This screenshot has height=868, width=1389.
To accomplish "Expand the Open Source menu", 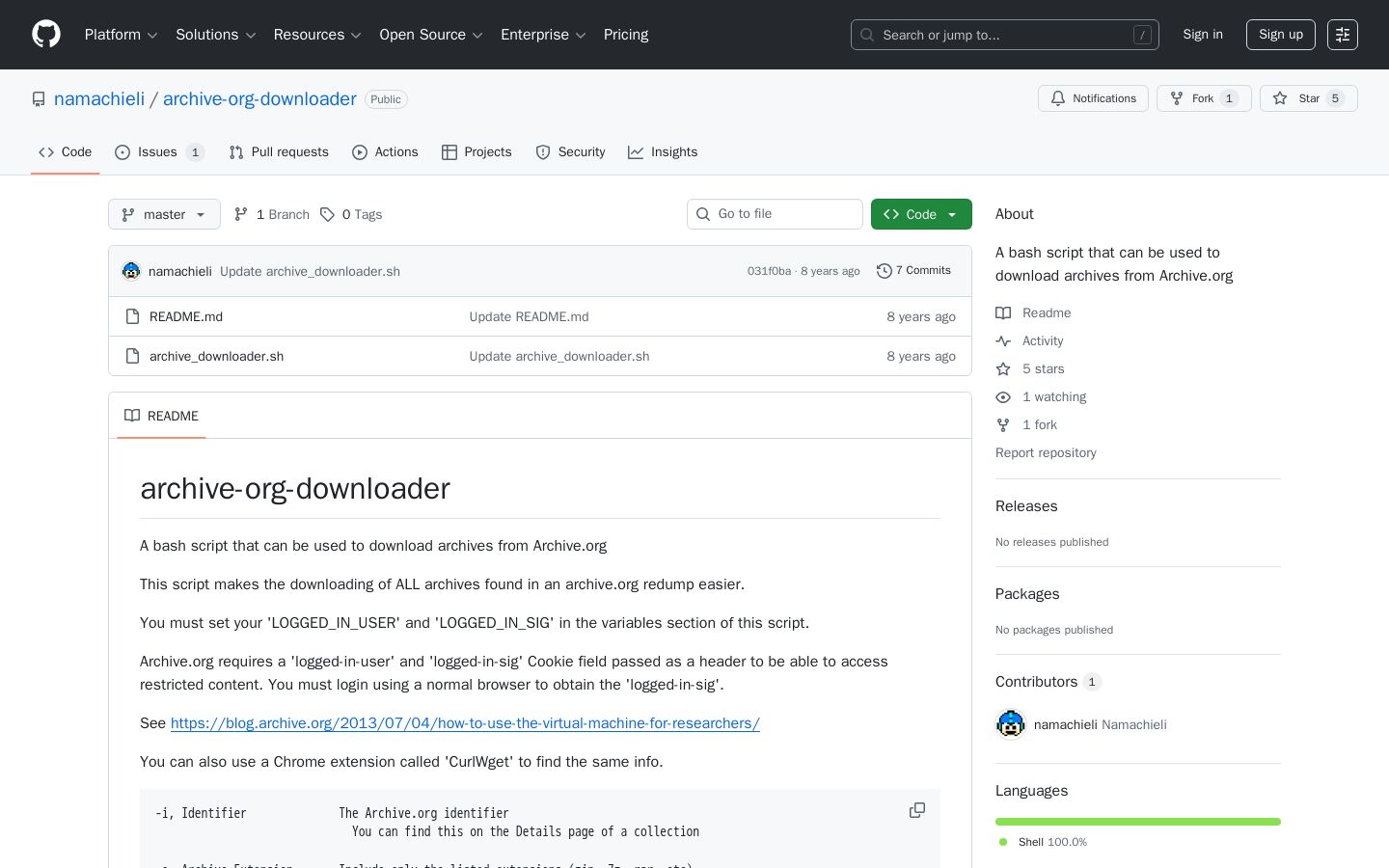I will (431, 35).
